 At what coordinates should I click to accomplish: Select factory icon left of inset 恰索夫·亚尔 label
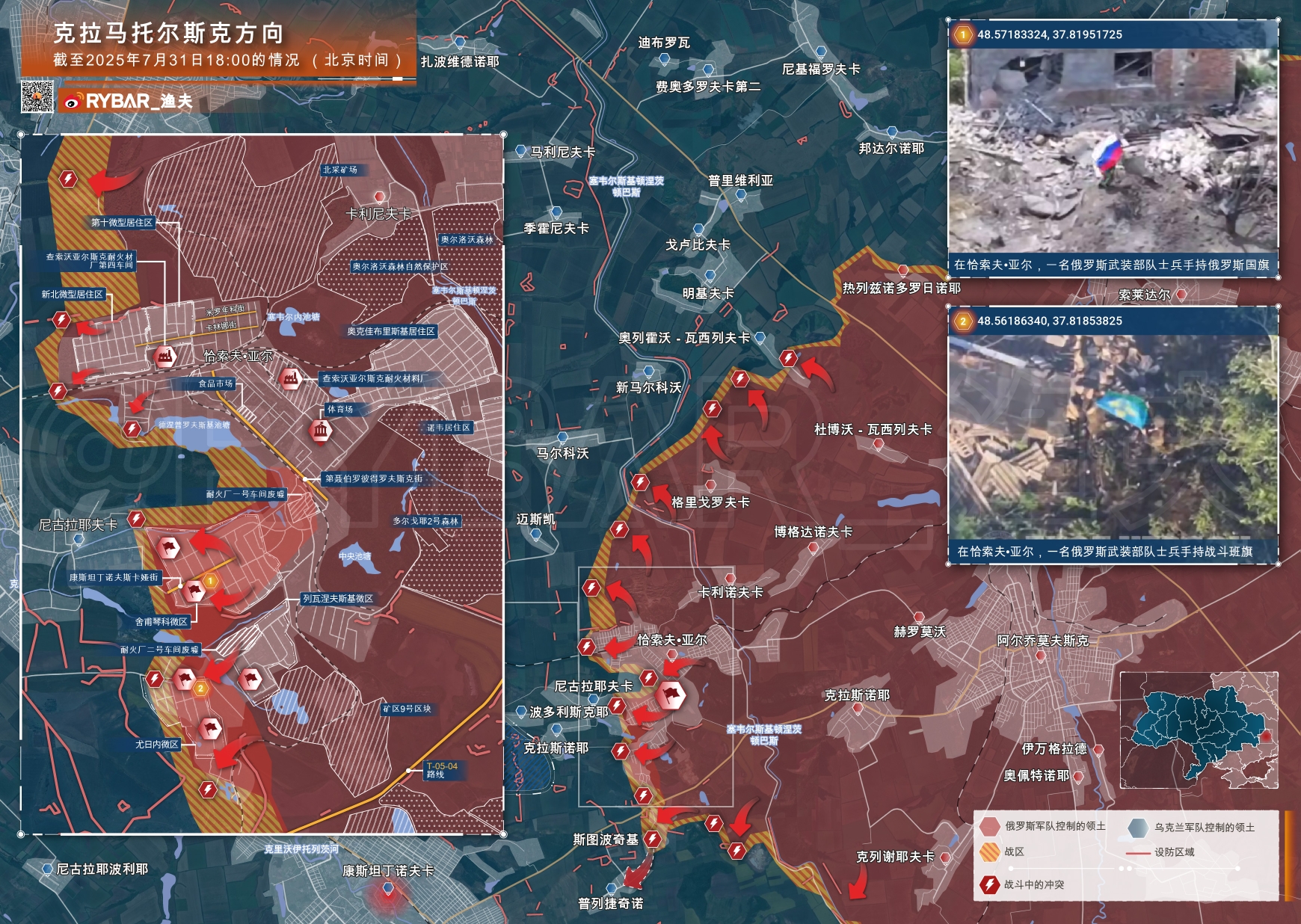click(x=164, y=357)
